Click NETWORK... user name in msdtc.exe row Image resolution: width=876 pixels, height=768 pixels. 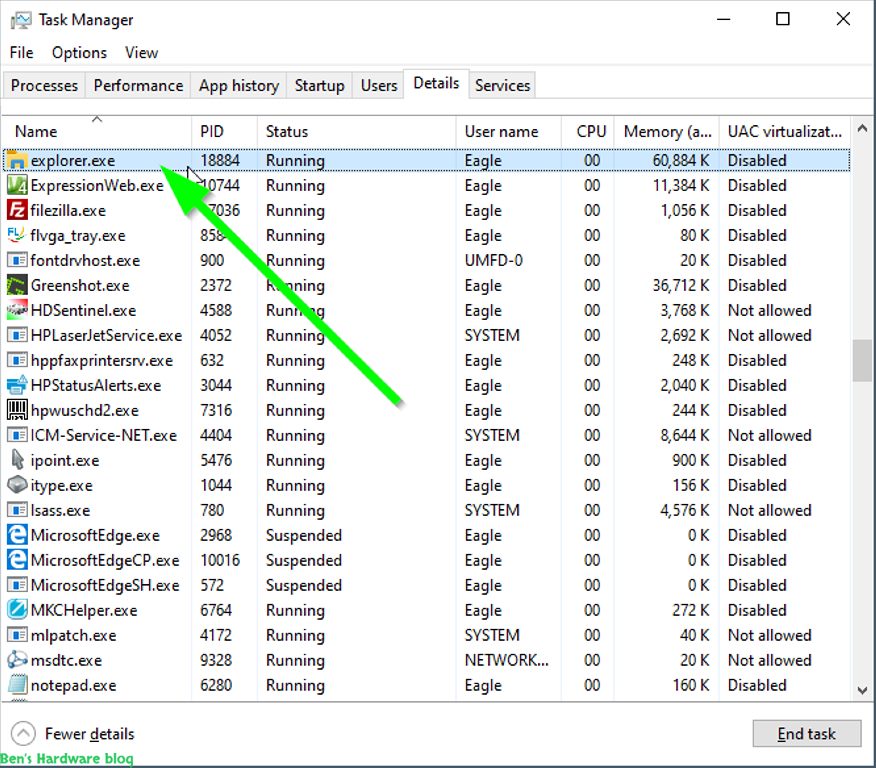point(507,660)
